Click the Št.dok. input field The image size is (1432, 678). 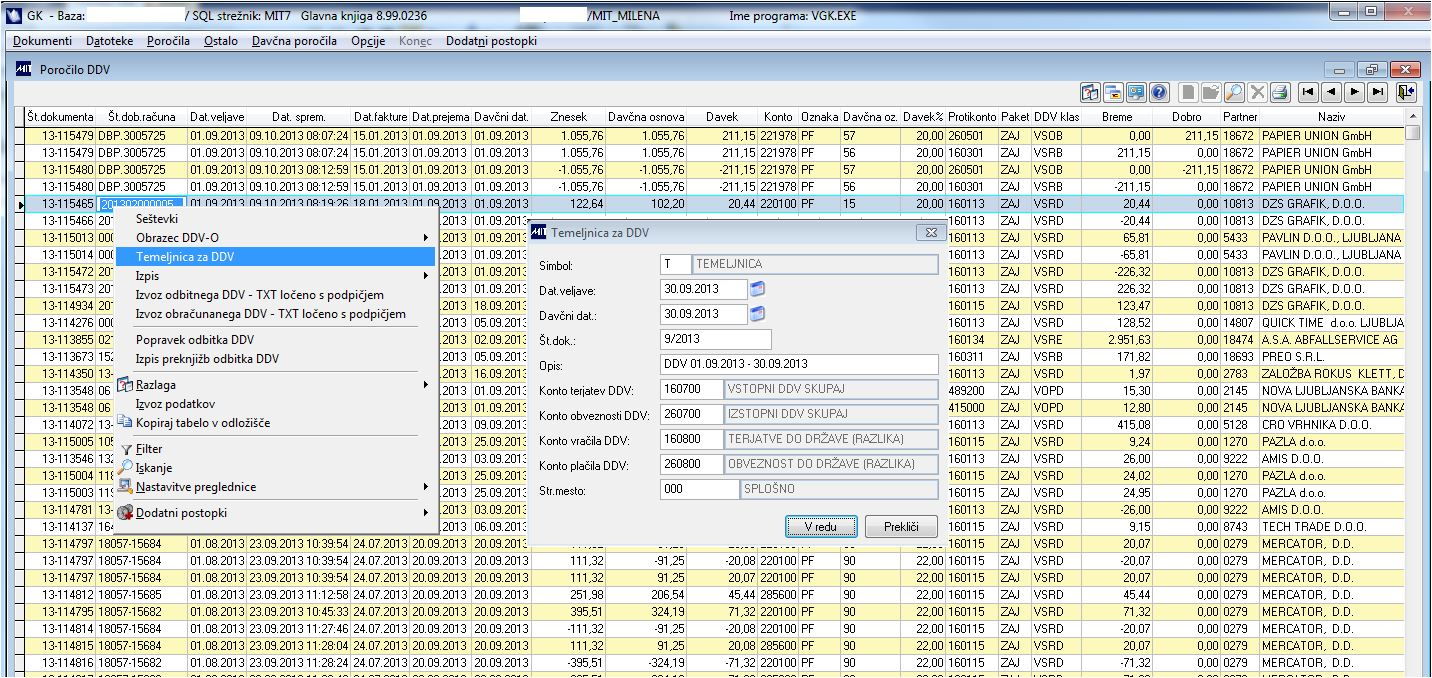715,339
